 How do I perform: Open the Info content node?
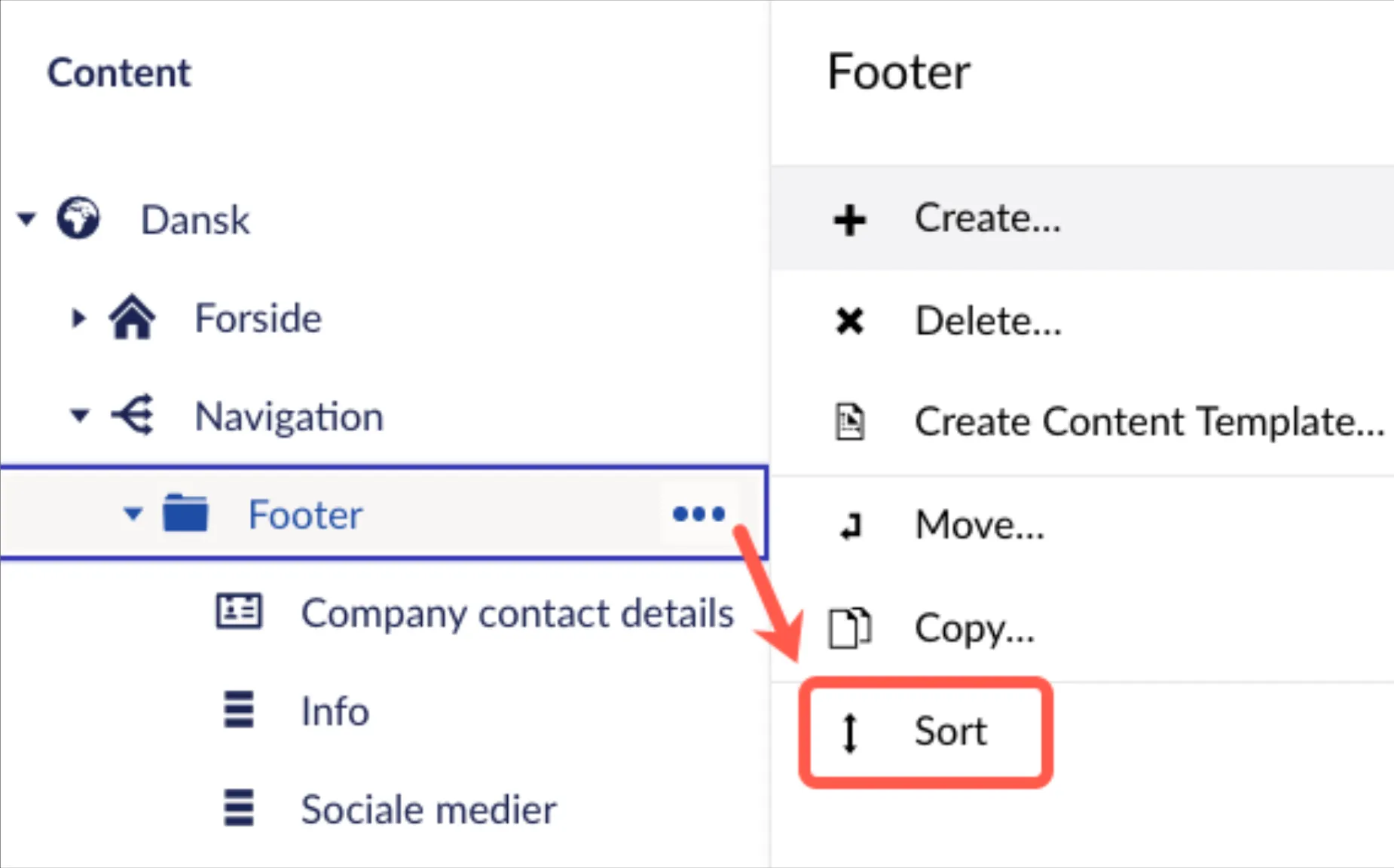(x=335, y=711)
